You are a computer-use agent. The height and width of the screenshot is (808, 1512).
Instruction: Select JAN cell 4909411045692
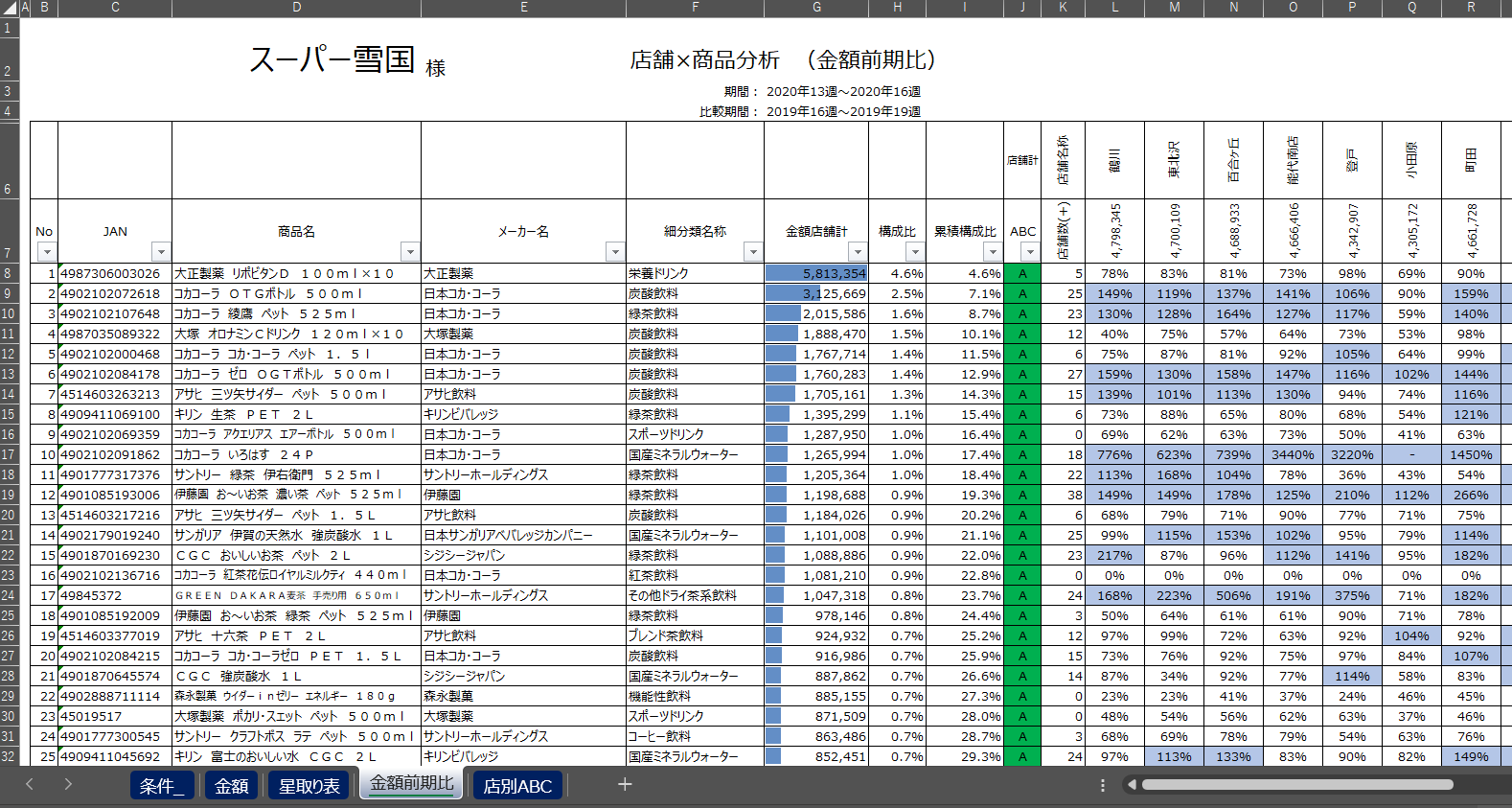(x=115, y=756)
